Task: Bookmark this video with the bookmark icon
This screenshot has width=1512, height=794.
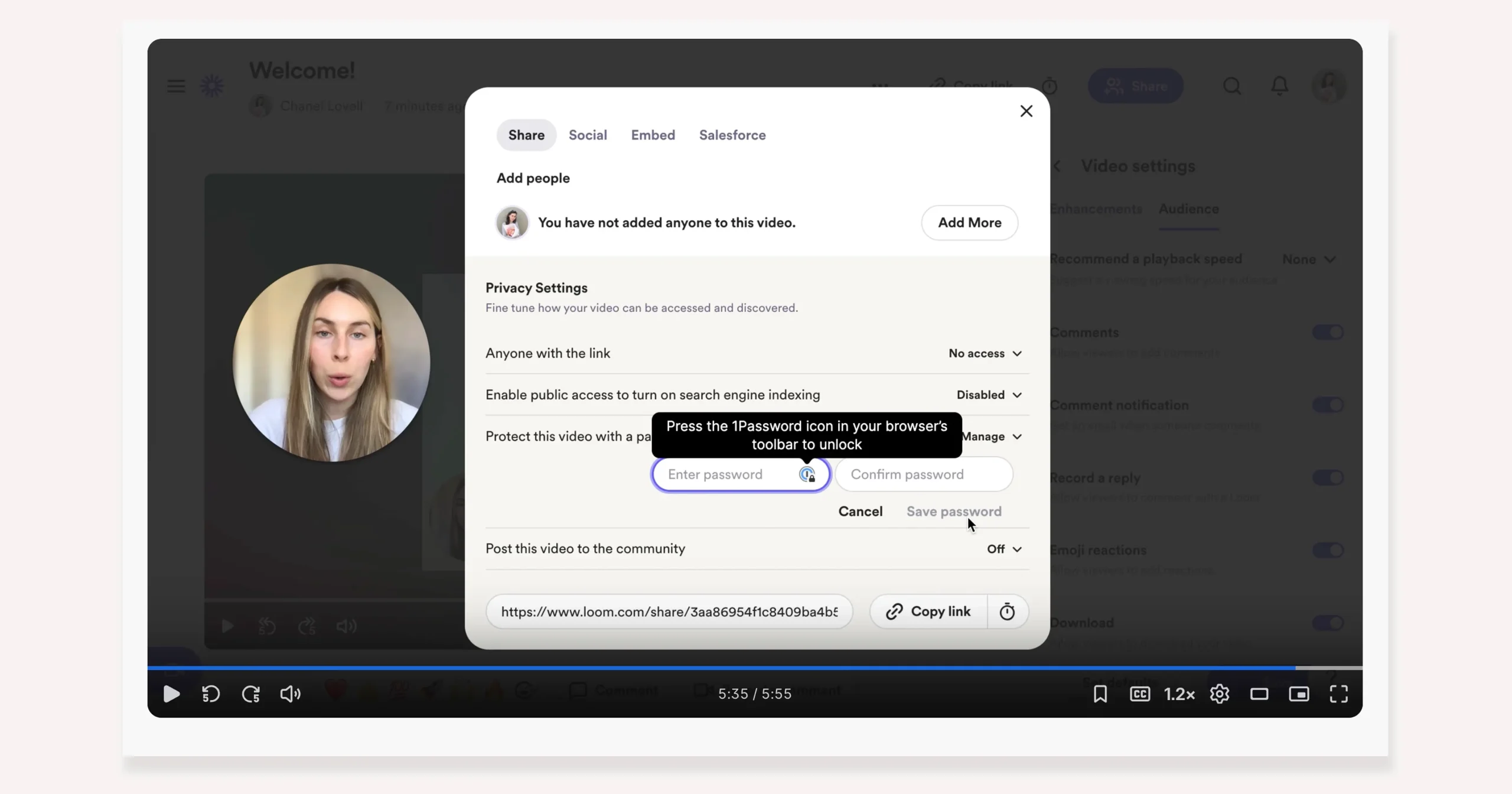Action: pyautogui.click(x=1100, y=694)
